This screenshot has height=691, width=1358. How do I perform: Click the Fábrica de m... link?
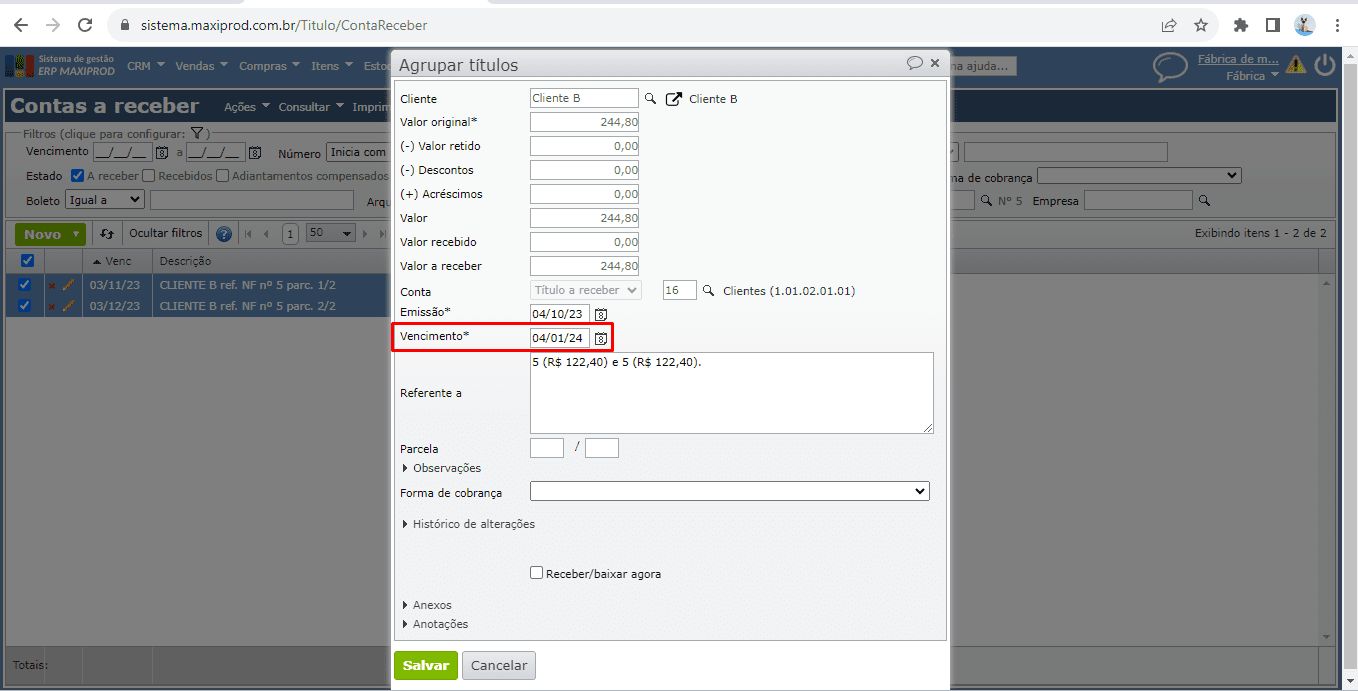(x=1238, y=59)
